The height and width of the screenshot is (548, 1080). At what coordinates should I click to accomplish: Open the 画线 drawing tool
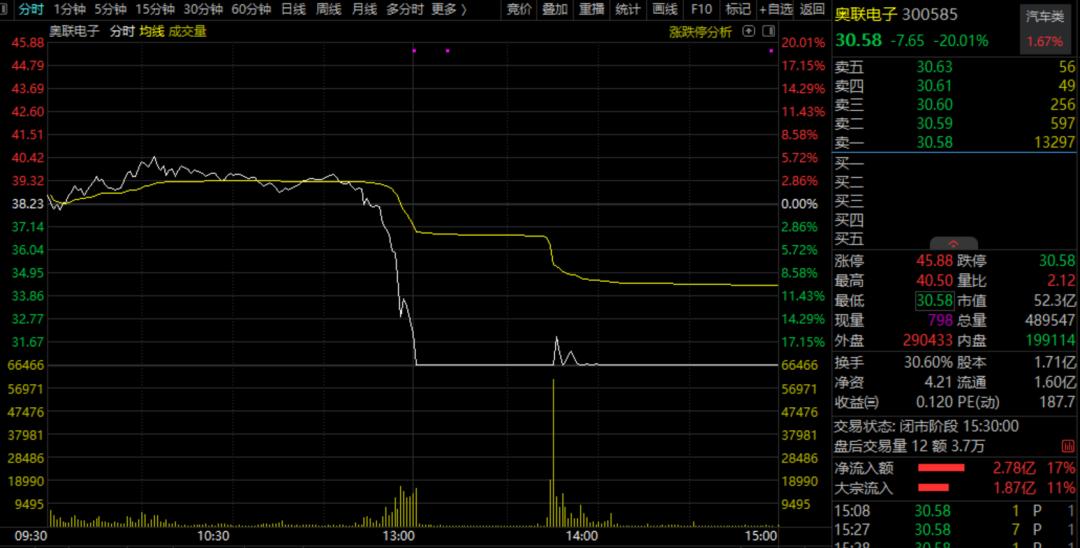click(x=665, y=9)
